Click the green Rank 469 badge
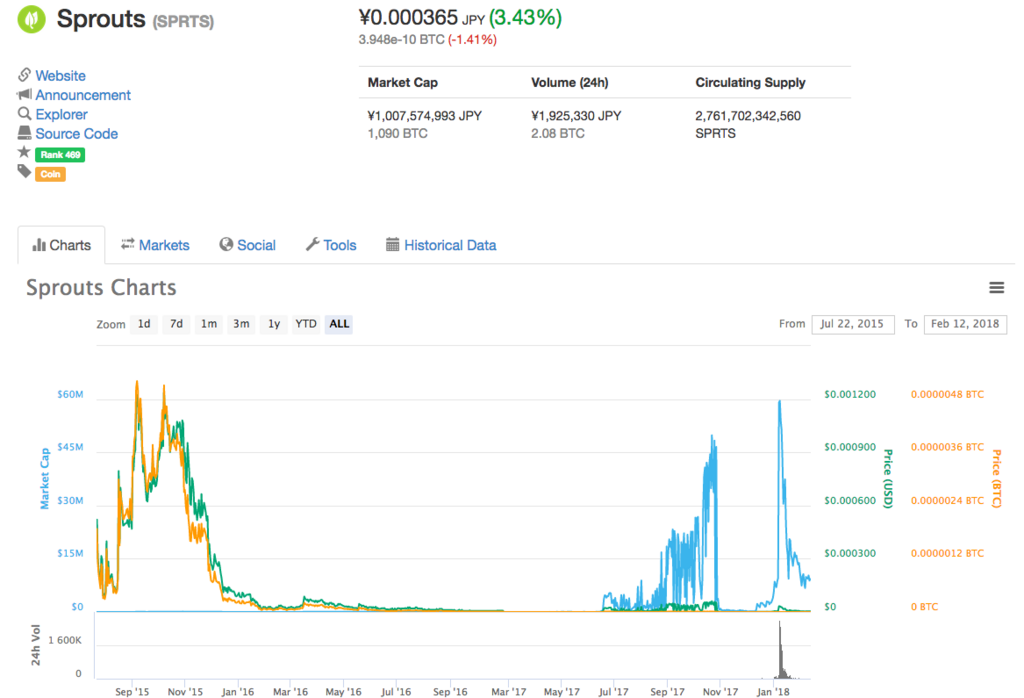This screenshot has height=698, width=1024. click(x=60, y=155)
